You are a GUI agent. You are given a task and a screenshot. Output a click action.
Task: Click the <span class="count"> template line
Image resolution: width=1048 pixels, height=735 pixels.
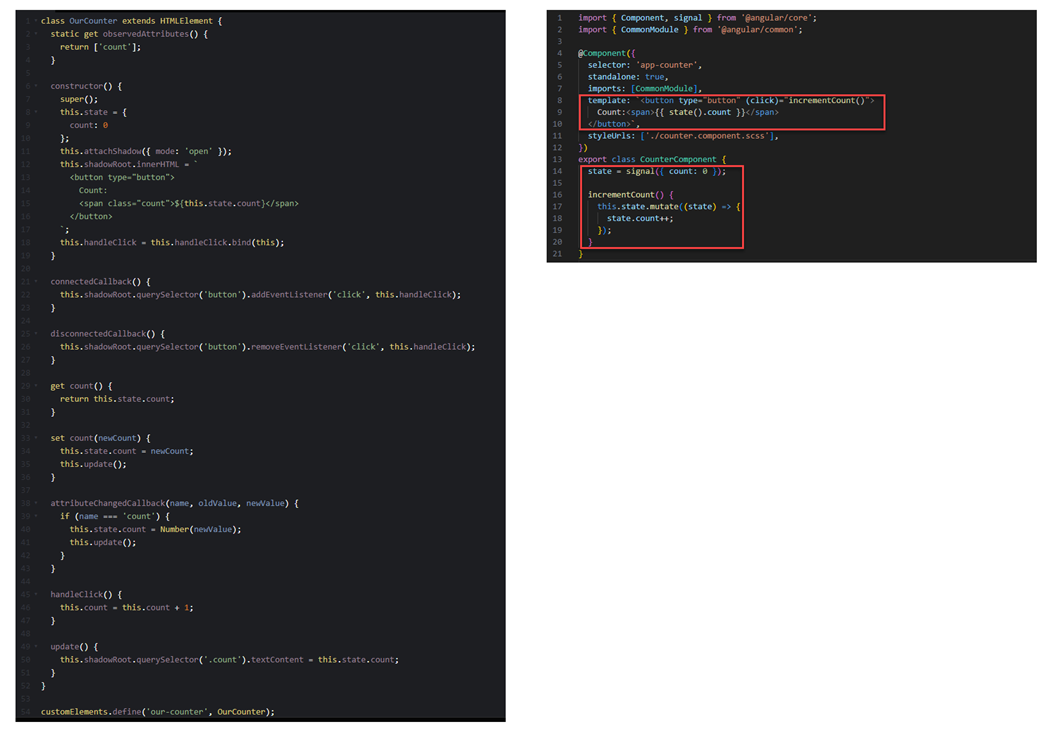point(188,204)
